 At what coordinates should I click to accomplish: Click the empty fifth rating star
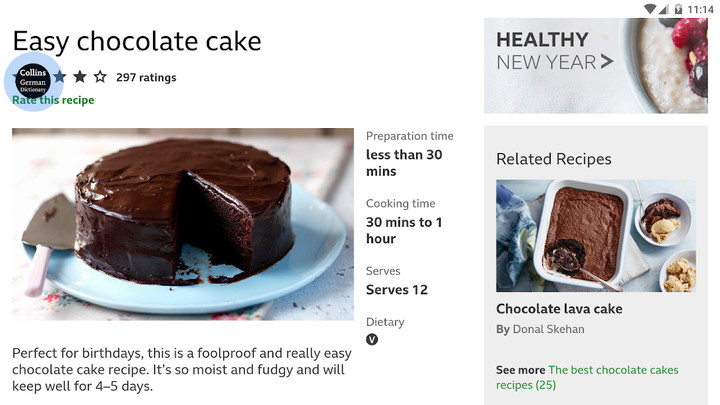[x=100, y=76]
